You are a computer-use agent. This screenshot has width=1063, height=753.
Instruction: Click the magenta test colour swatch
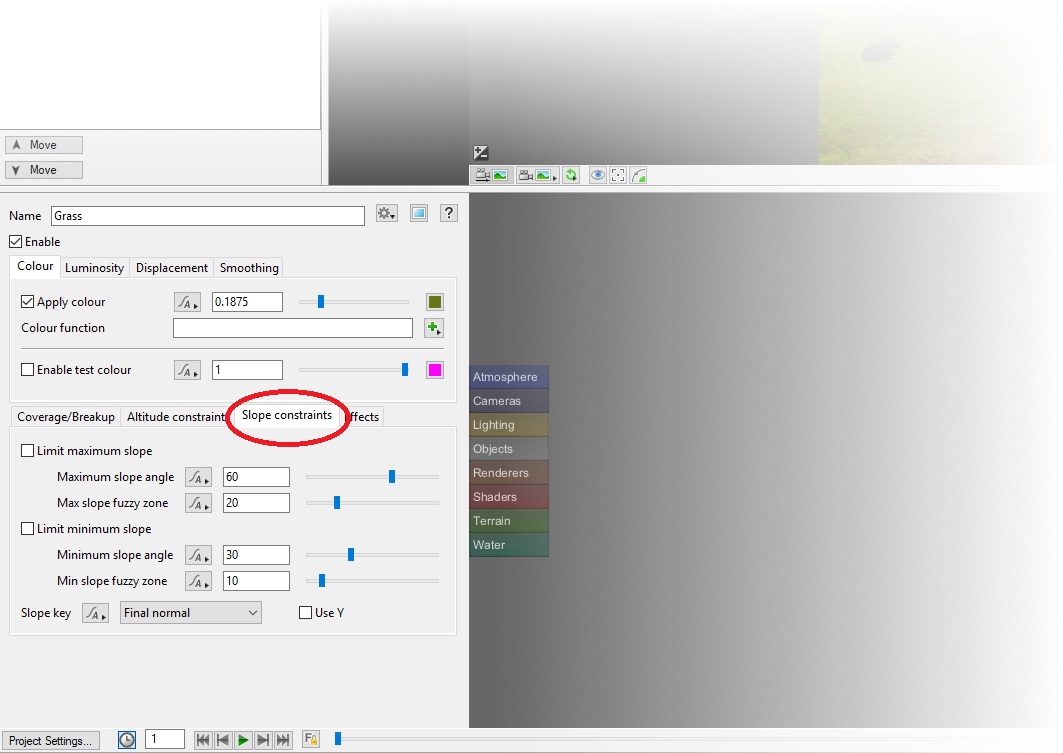pos(435,370)
